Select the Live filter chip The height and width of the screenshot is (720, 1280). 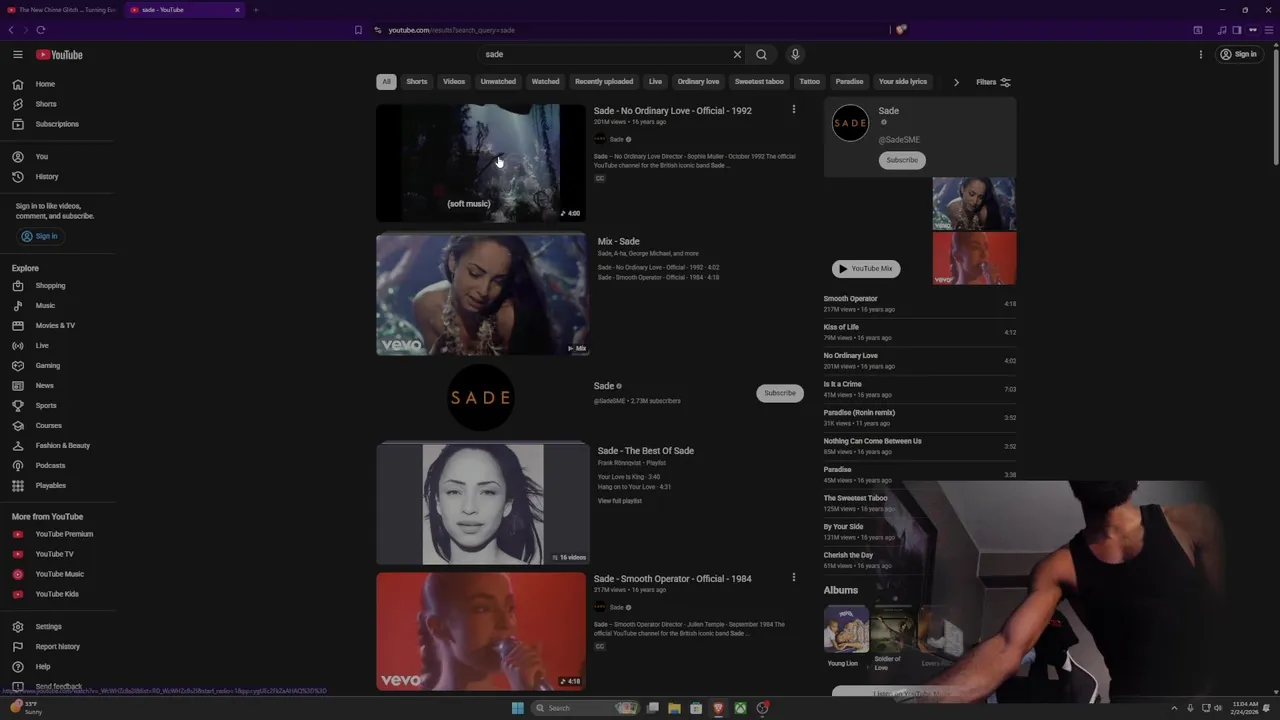pos(655,82)
